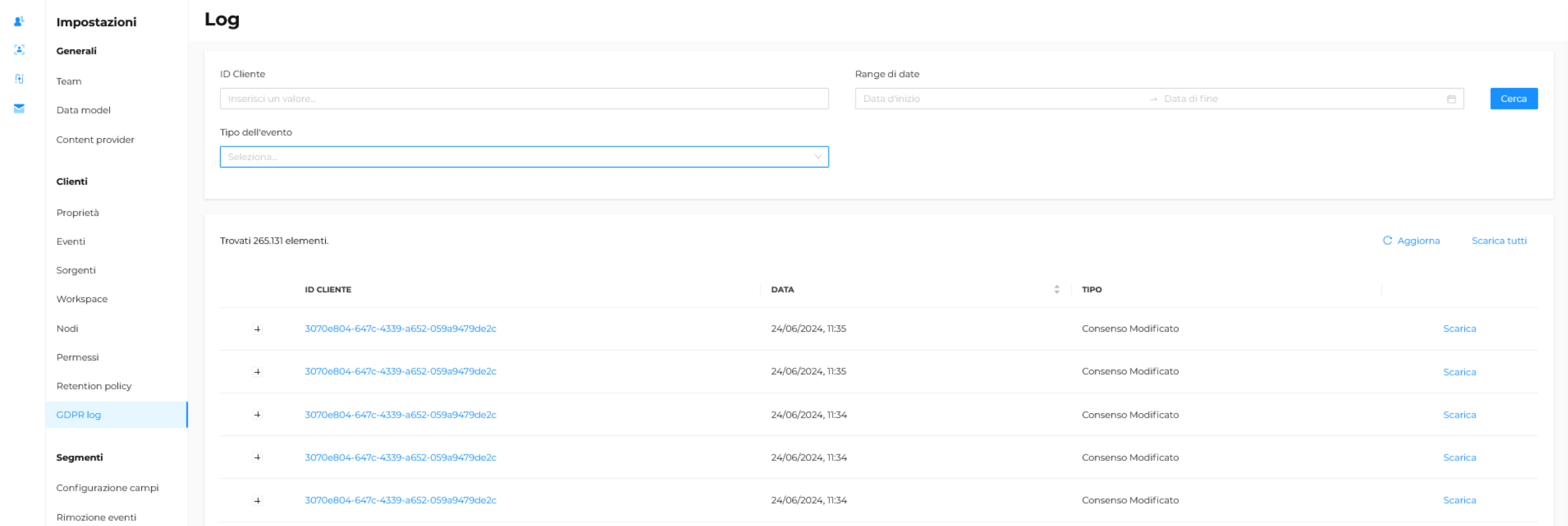Screen dimensions: 1568x526
Task: Open the customers icon in left rail
Action: click(x=19, y=21)
